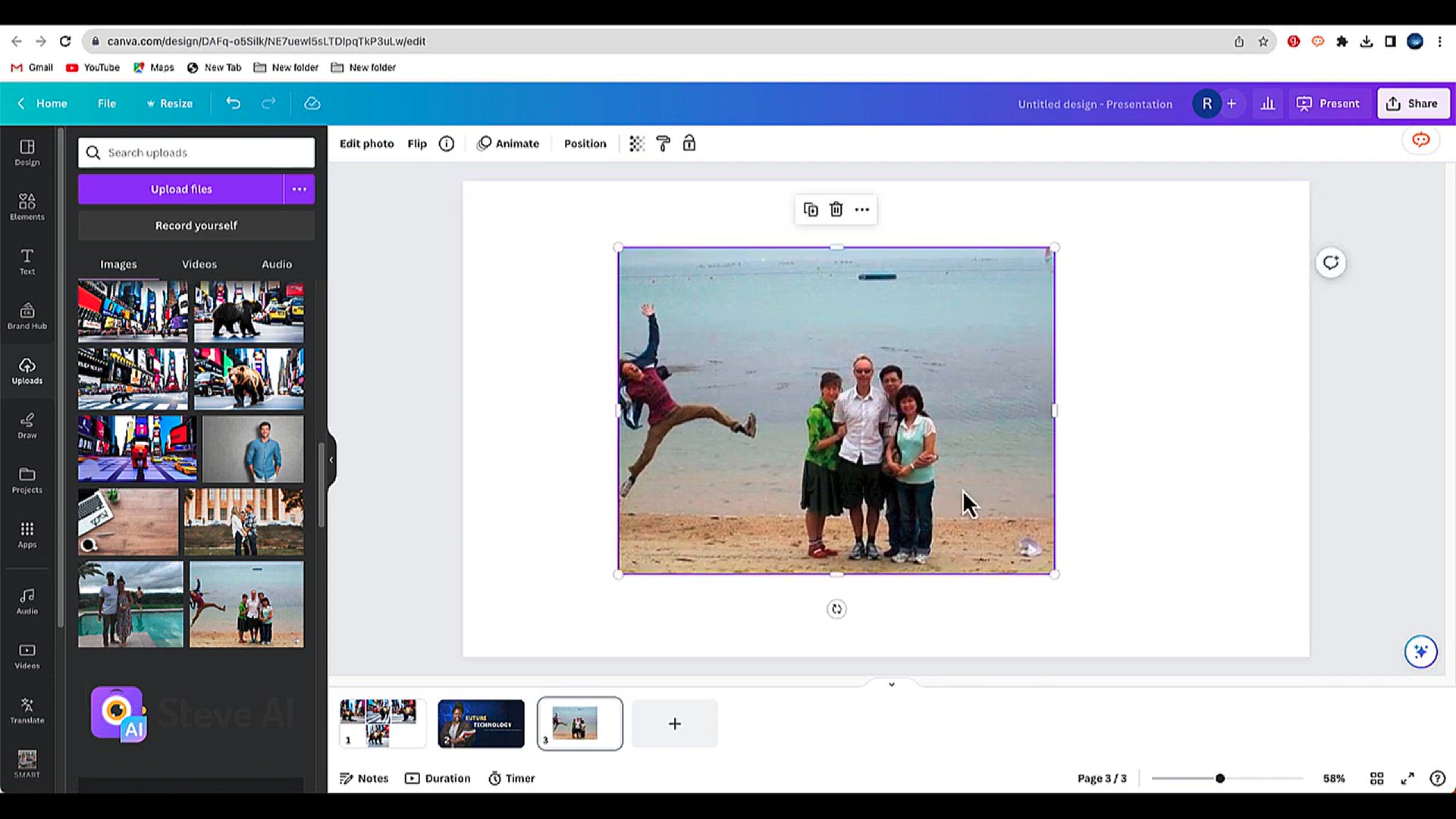This screenshot has height=819, width=1456.
Task: Focus the Search uploads field
Action: 196,152
